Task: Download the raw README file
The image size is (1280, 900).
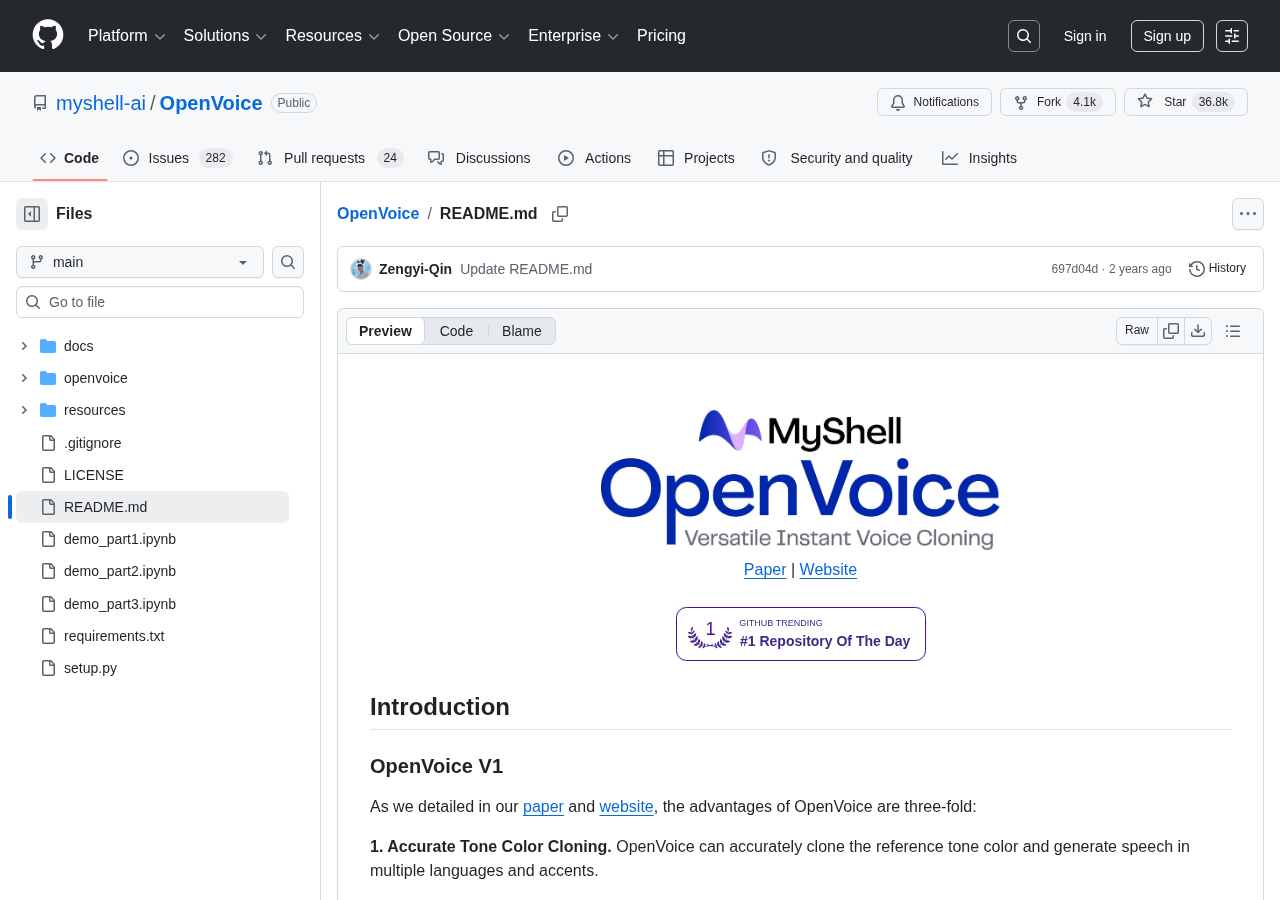Action: [x=1198, y=331]
